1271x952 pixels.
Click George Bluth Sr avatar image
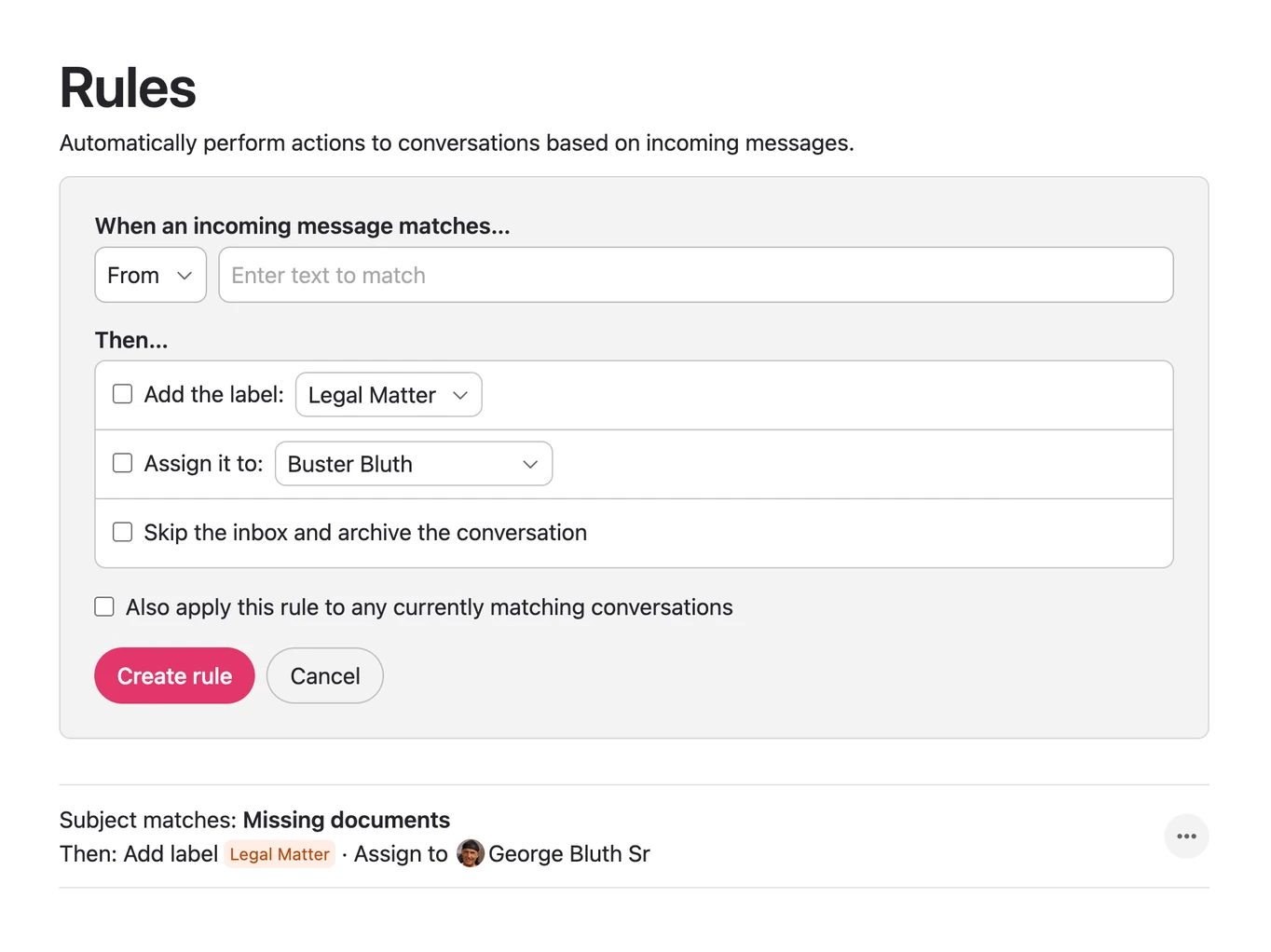tap(471, 853)
